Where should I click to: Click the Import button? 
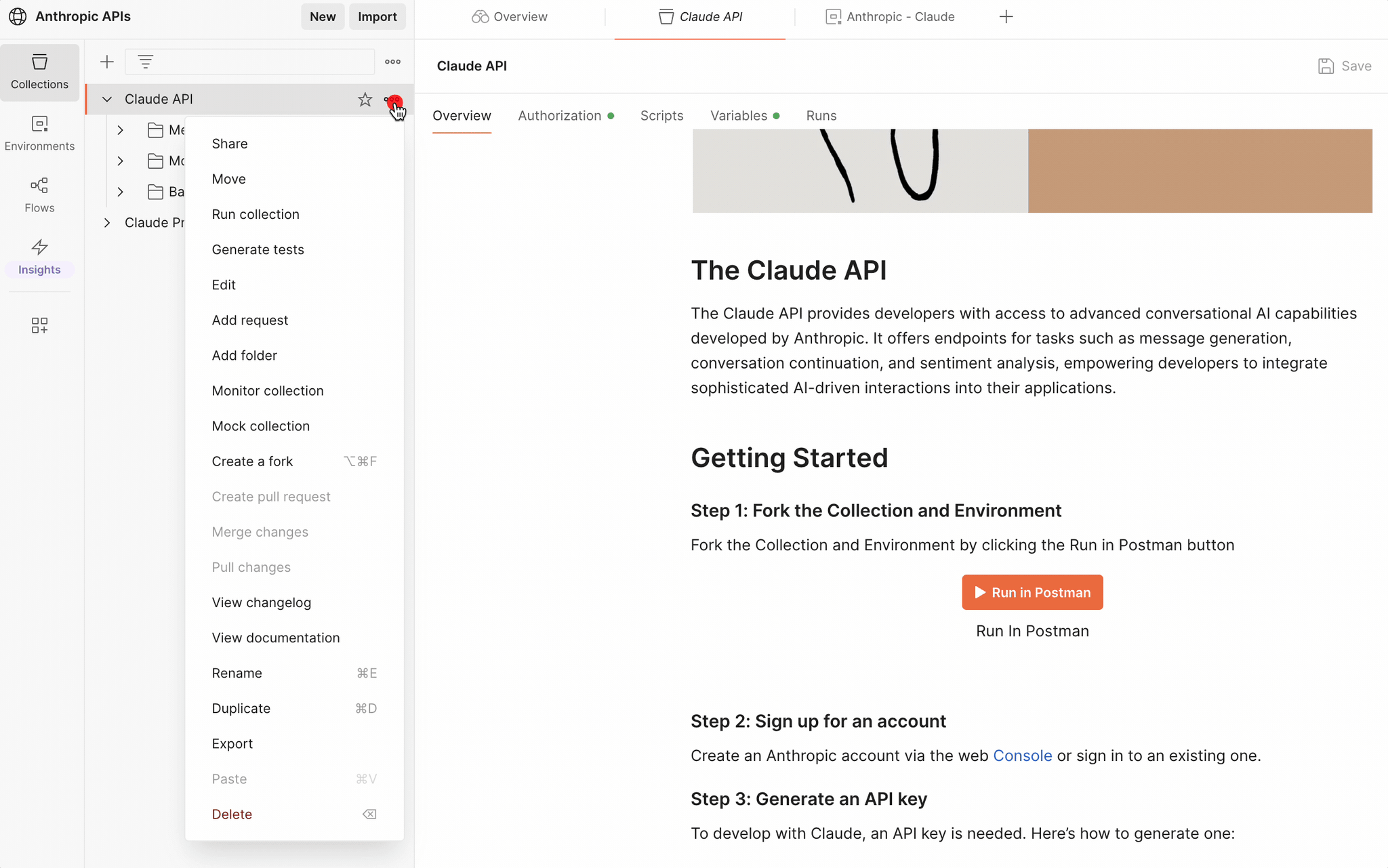tap(377, 17)
